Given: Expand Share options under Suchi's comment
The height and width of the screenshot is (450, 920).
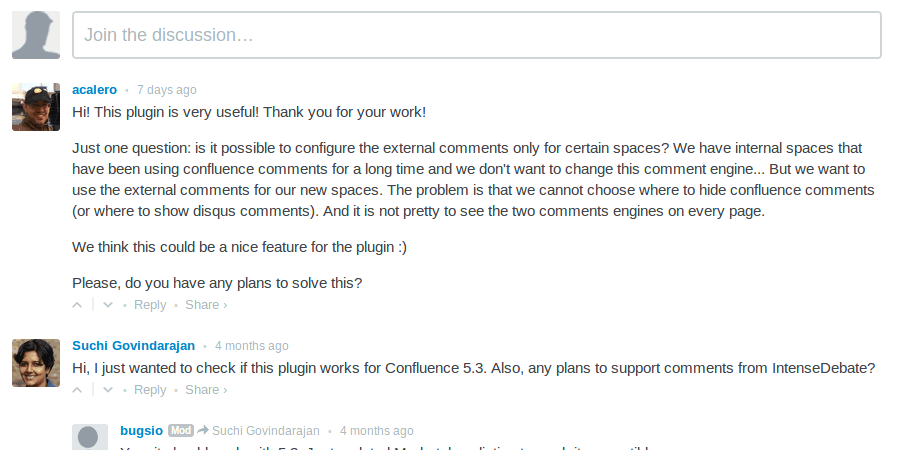Looking at the screenshot, I should tap(205, 390).
